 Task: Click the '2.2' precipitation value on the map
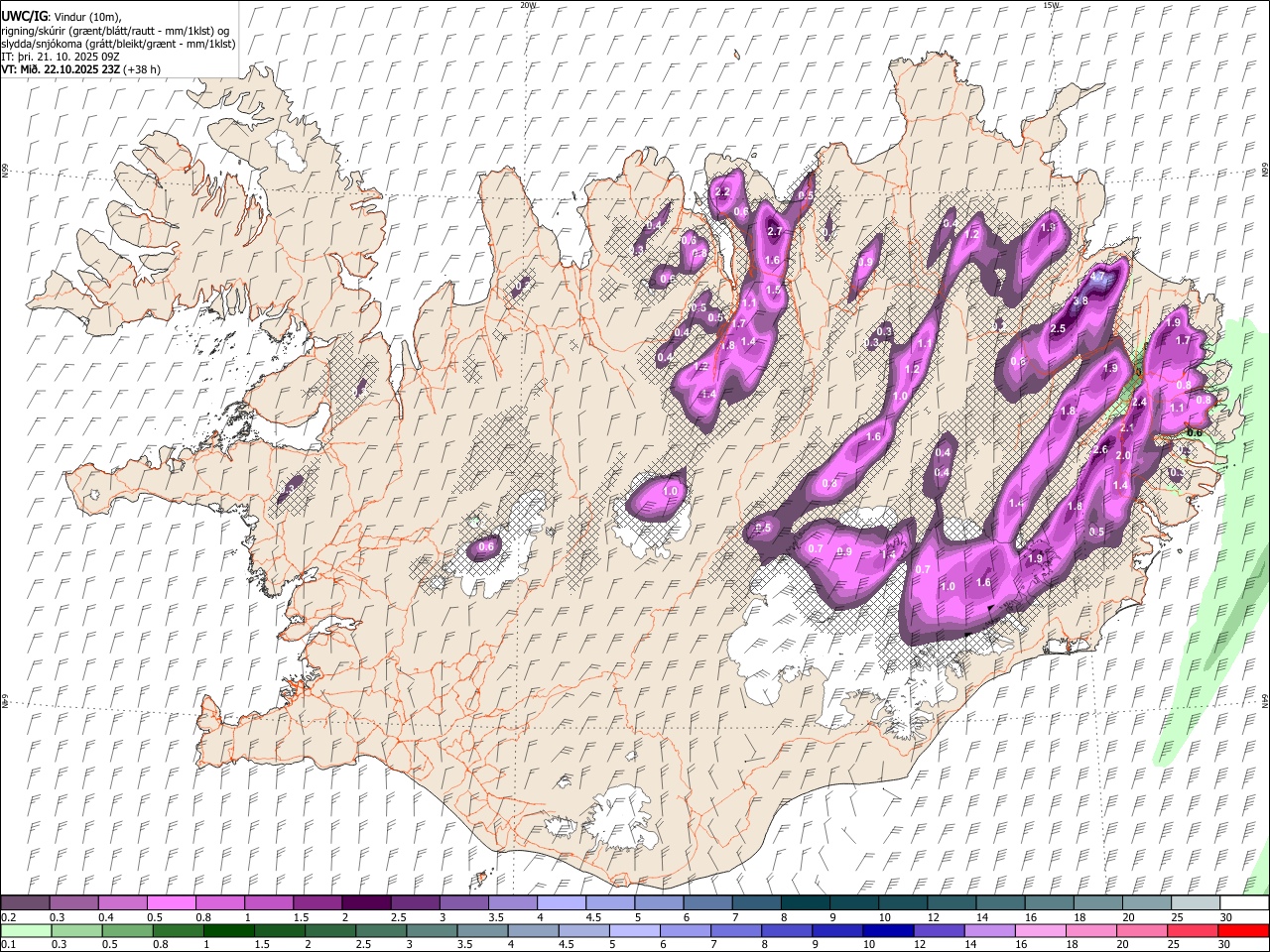722,192
